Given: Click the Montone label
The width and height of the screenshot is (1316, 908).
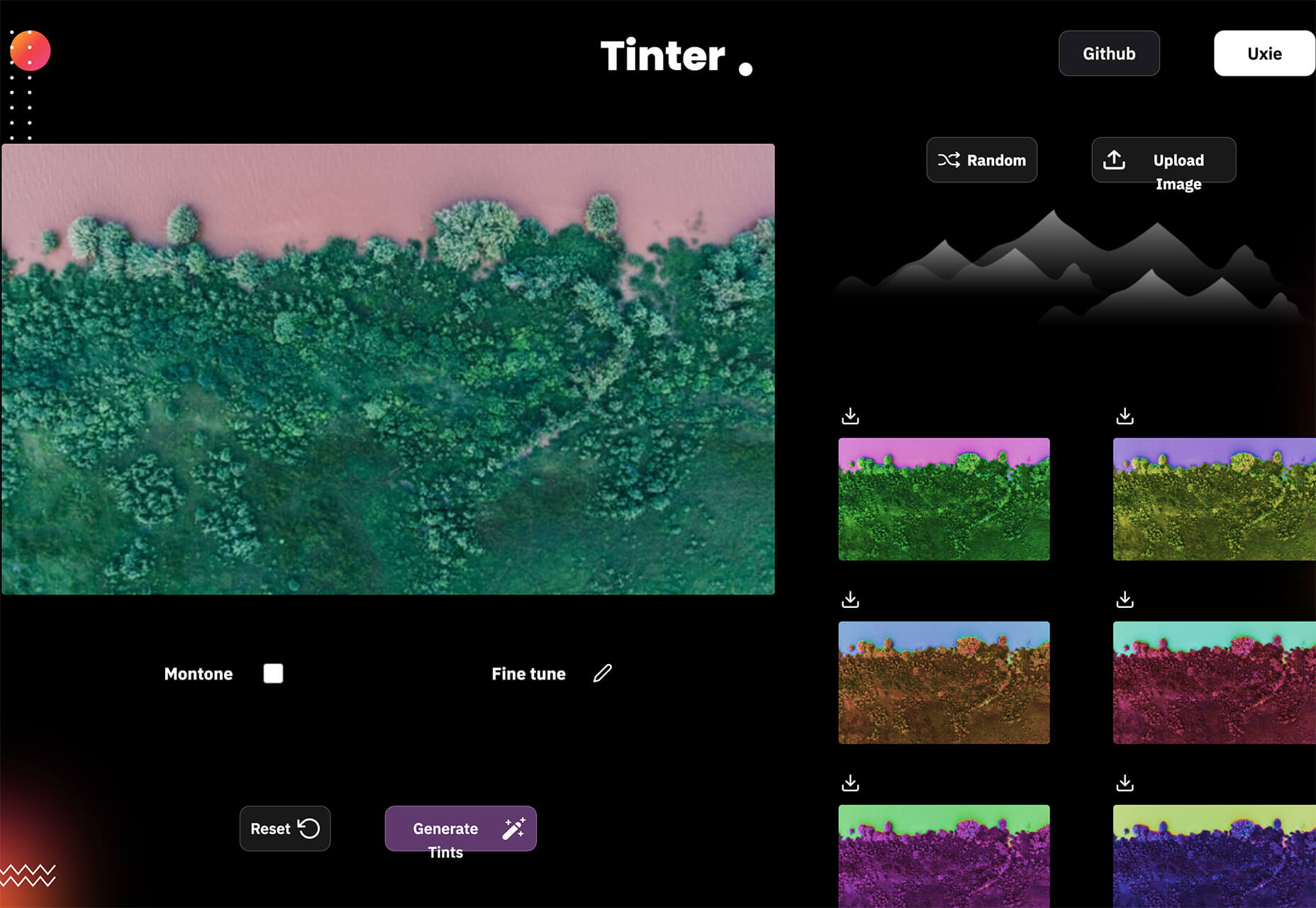Looking at the screenshot, I should (199, 674).
